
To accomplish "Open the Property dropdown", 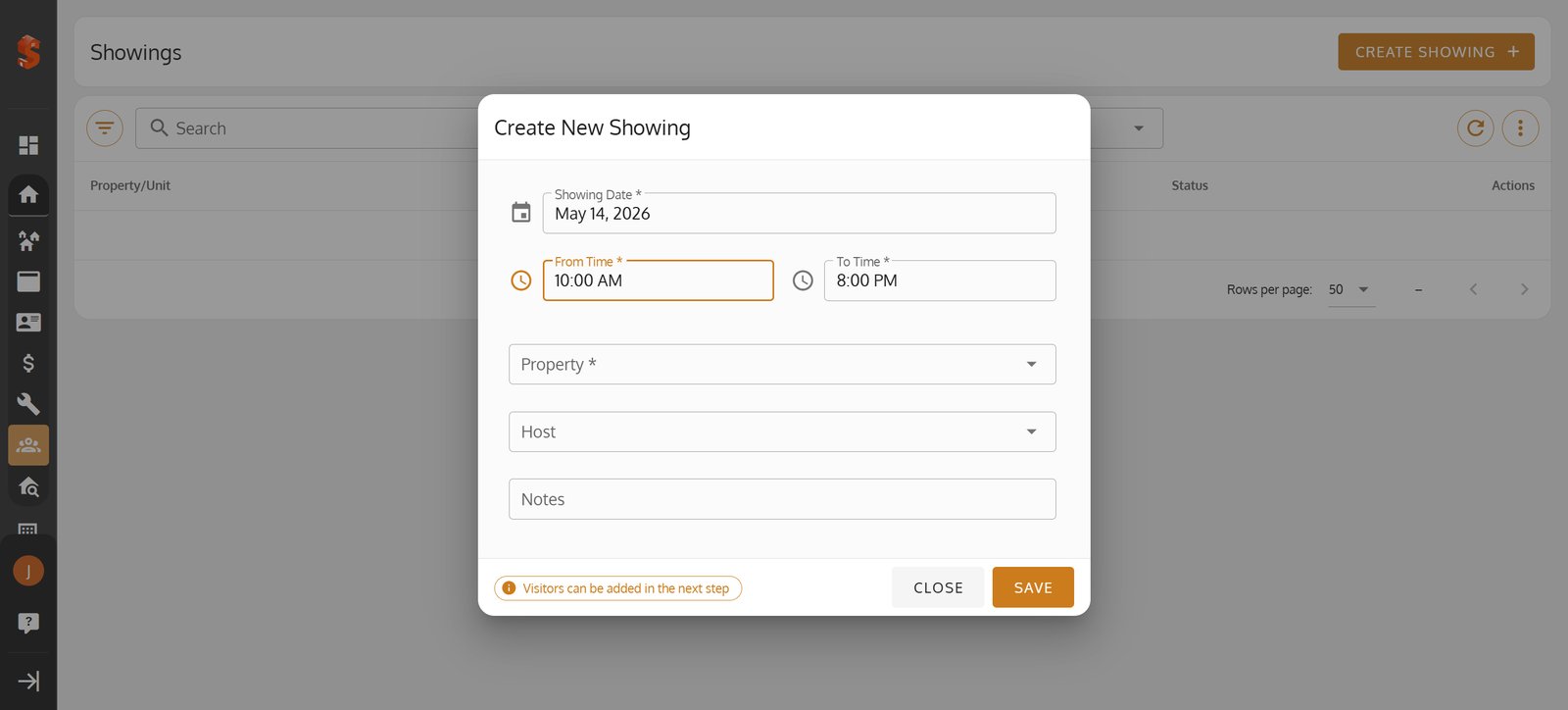I will [782, 364].
